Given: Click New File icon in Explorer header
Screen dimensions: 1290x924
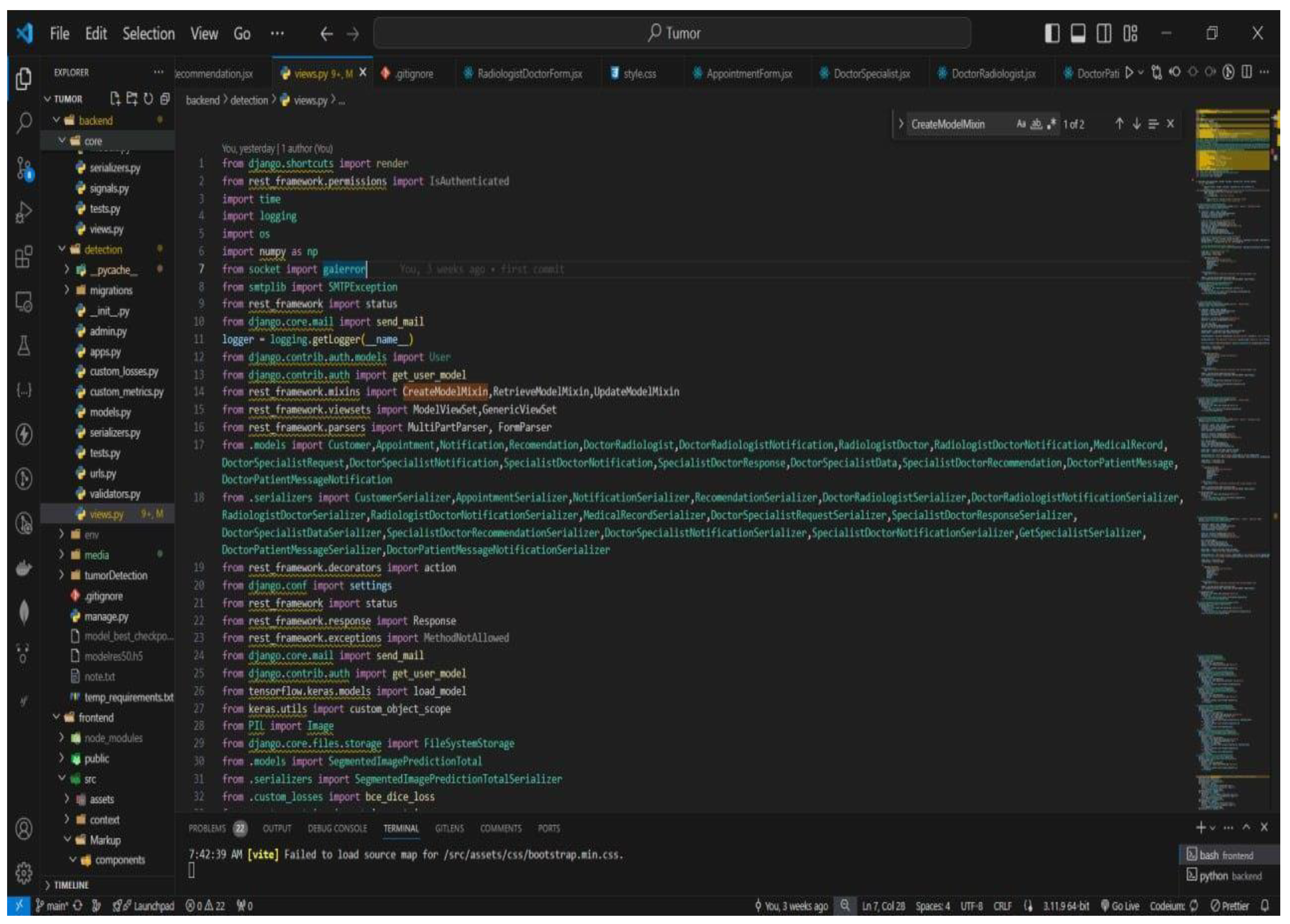Looking at the screenshot, I should pos(116,99).
